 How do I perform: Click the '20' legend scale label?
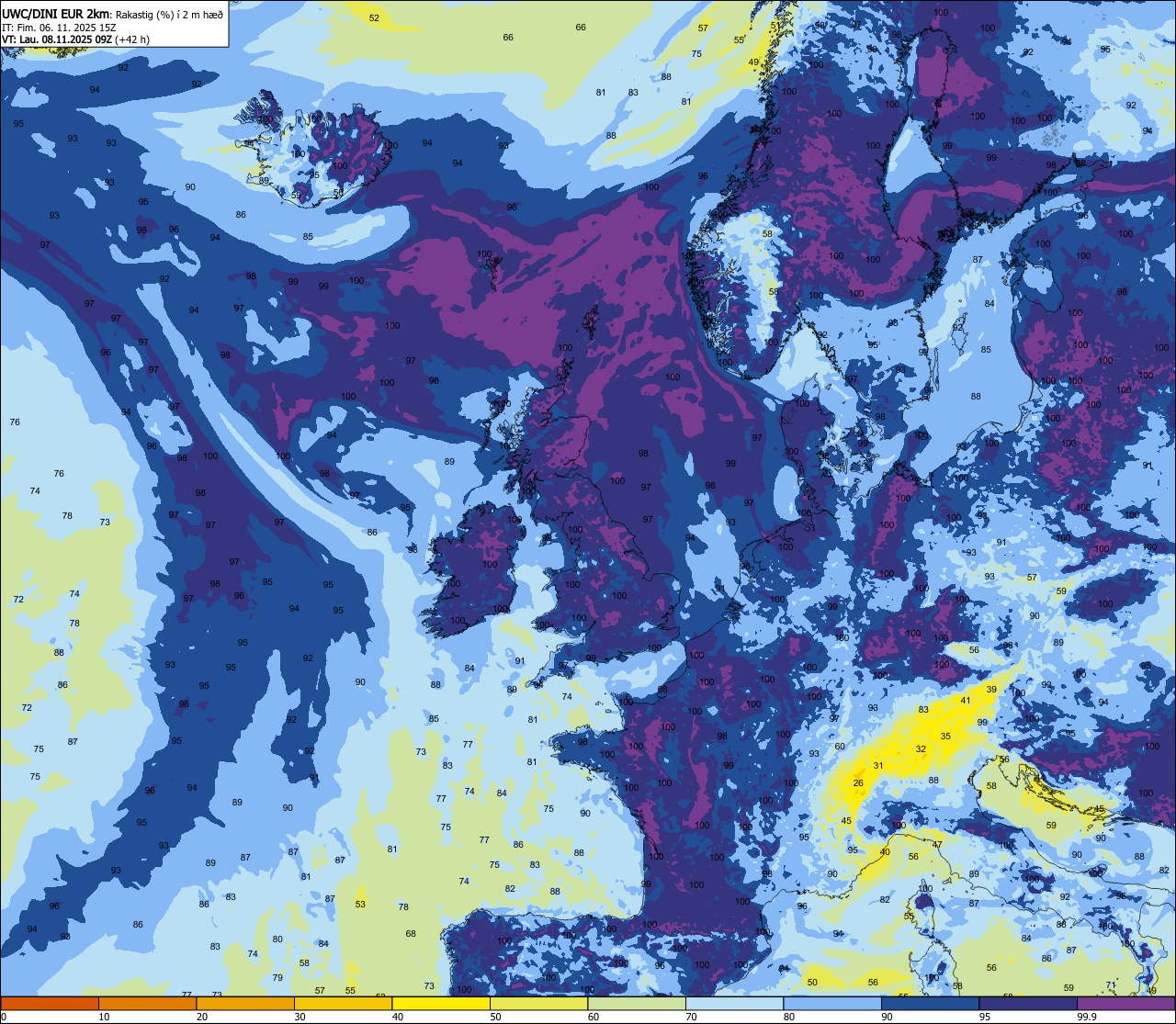pos(202,1017)
